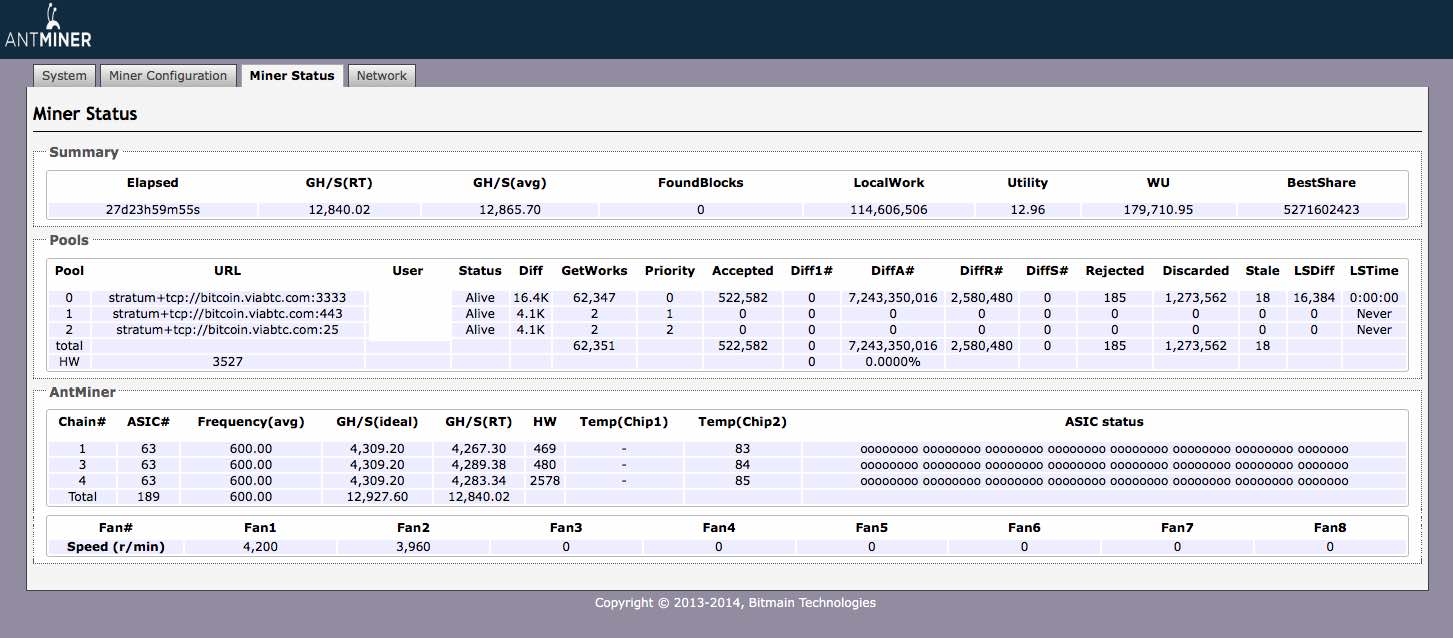Click the AntMiner logo in header
The height and width of the screenshot is (638, 1453).
48,28
